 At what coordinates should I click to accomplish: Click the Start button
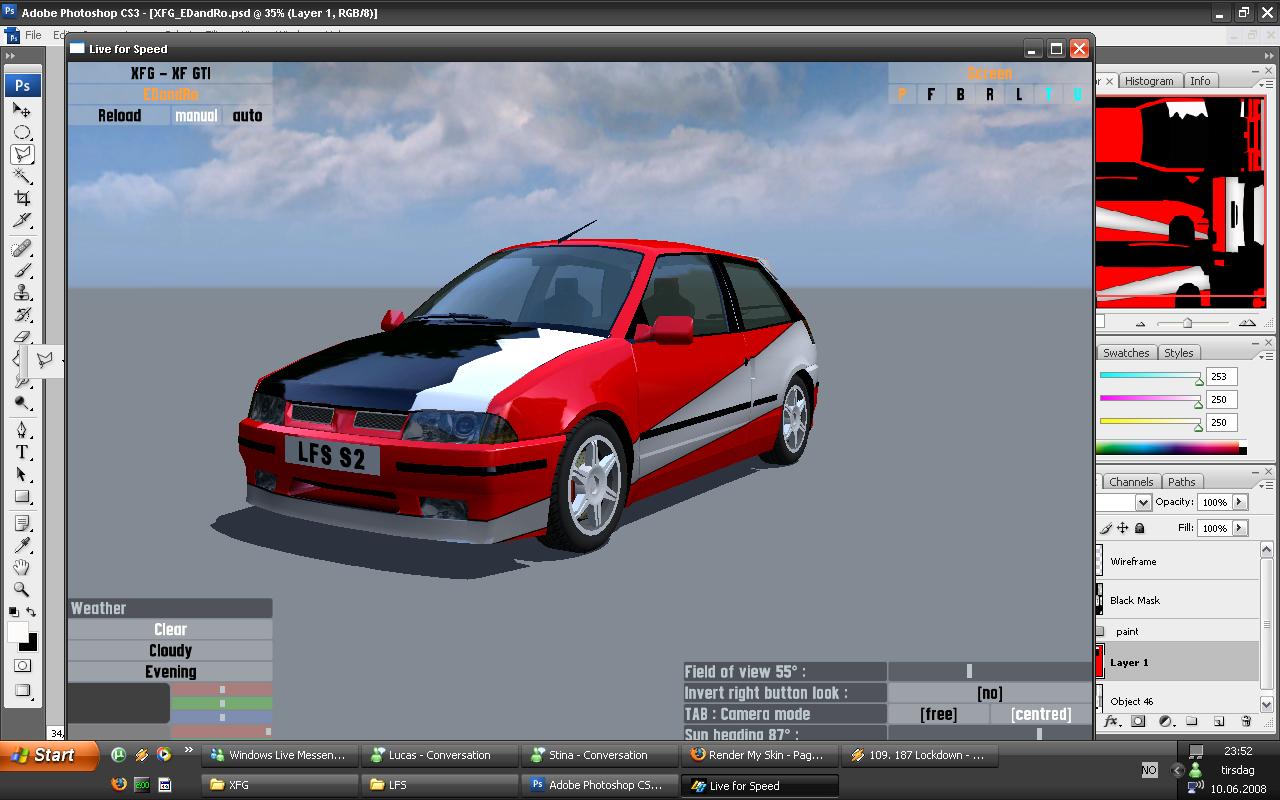tap(50, 755)
